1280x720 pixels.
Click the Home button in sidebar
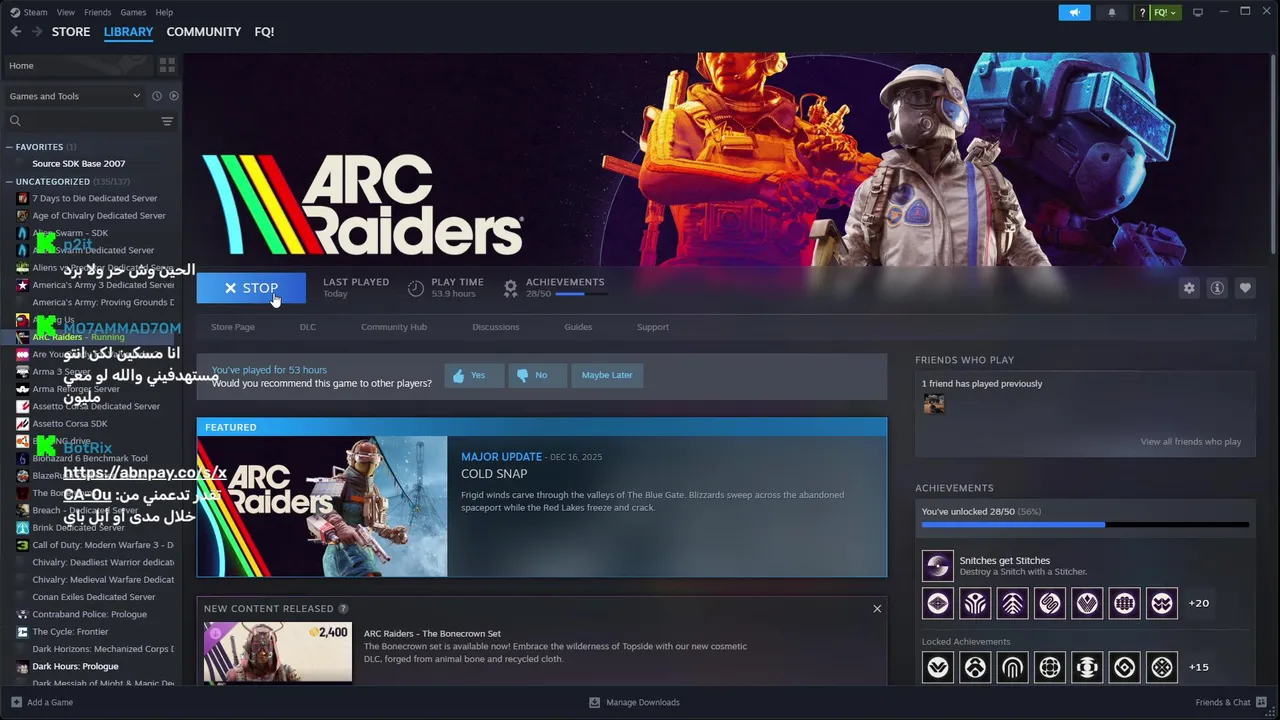click(x=78, y=65)
